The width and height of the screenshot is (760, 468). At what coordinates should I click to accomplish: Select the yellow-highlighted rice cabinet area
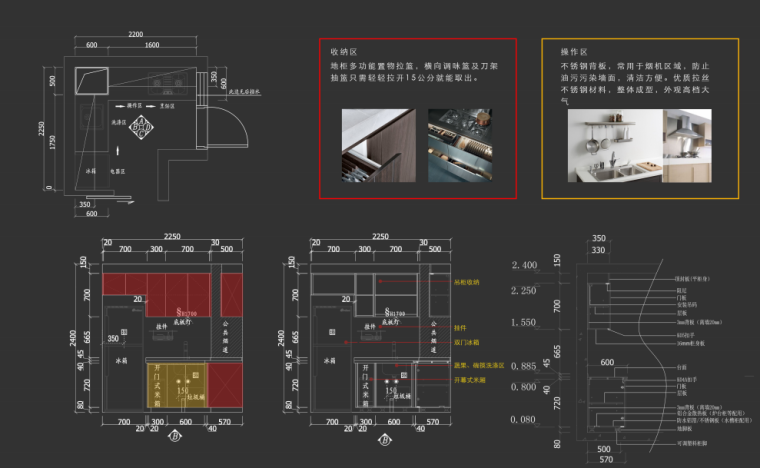(177, 384)
